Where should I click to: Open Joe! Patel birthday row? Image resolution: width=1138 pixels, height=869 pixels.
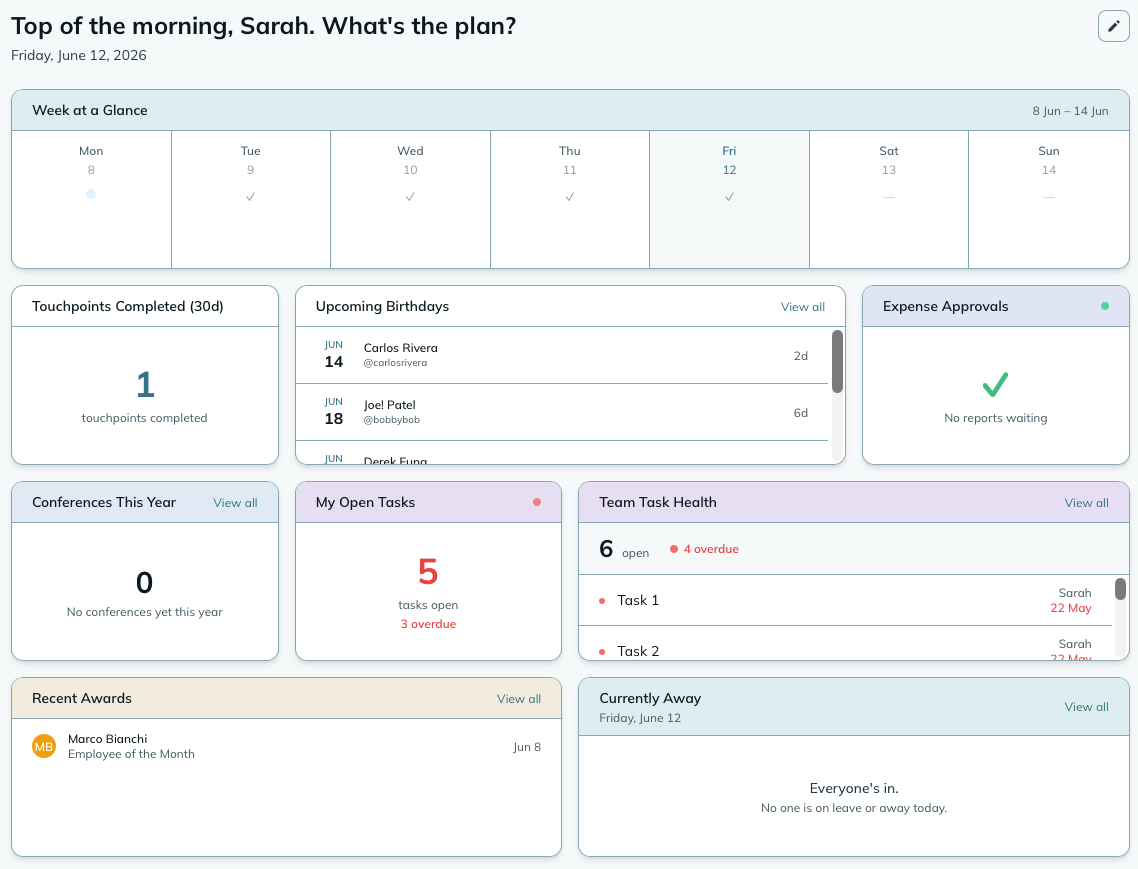(562, 412)
